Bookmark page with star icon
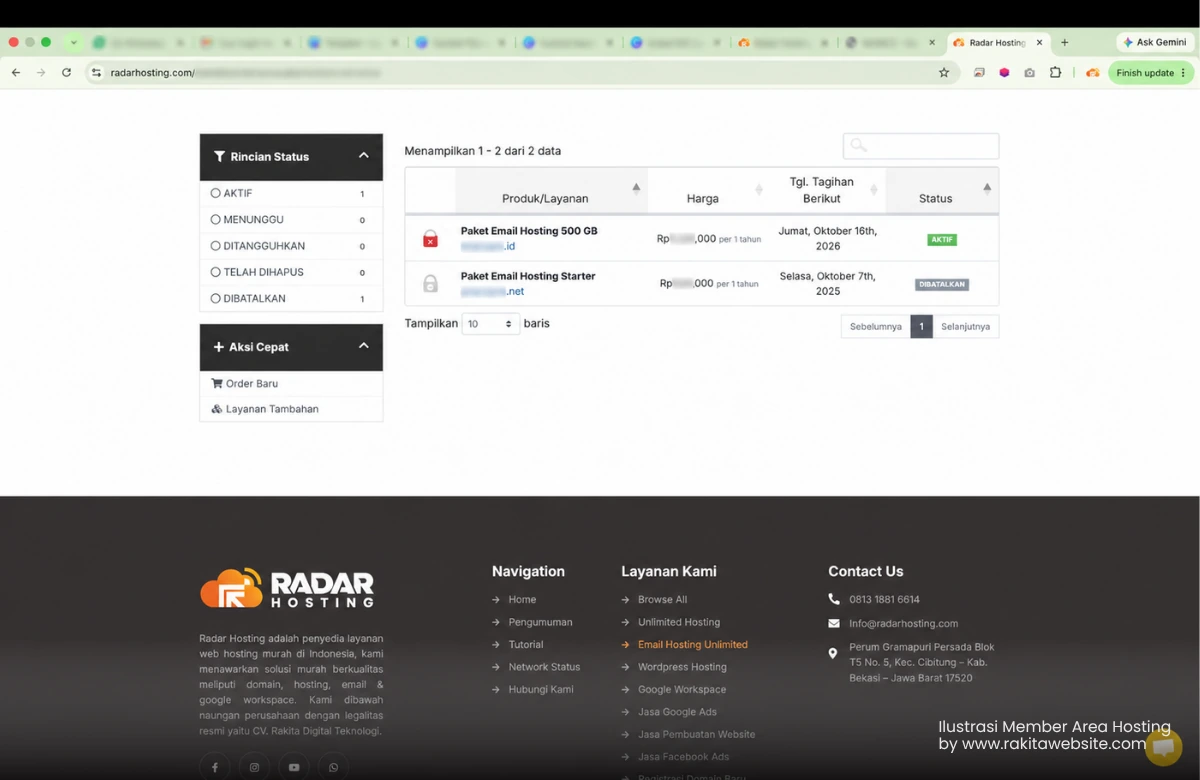 click(944, 73)
